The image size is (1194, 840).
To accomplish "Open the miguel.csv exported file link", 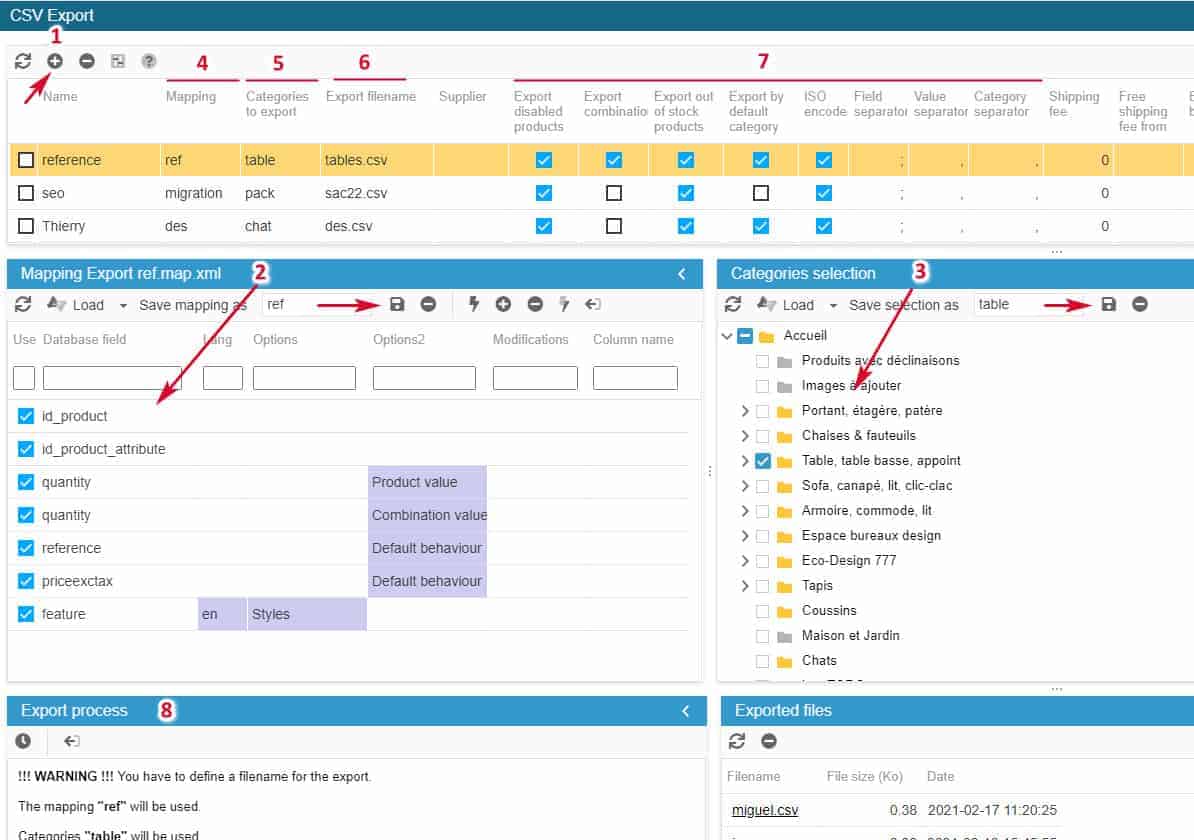I will tap(765, 810).
